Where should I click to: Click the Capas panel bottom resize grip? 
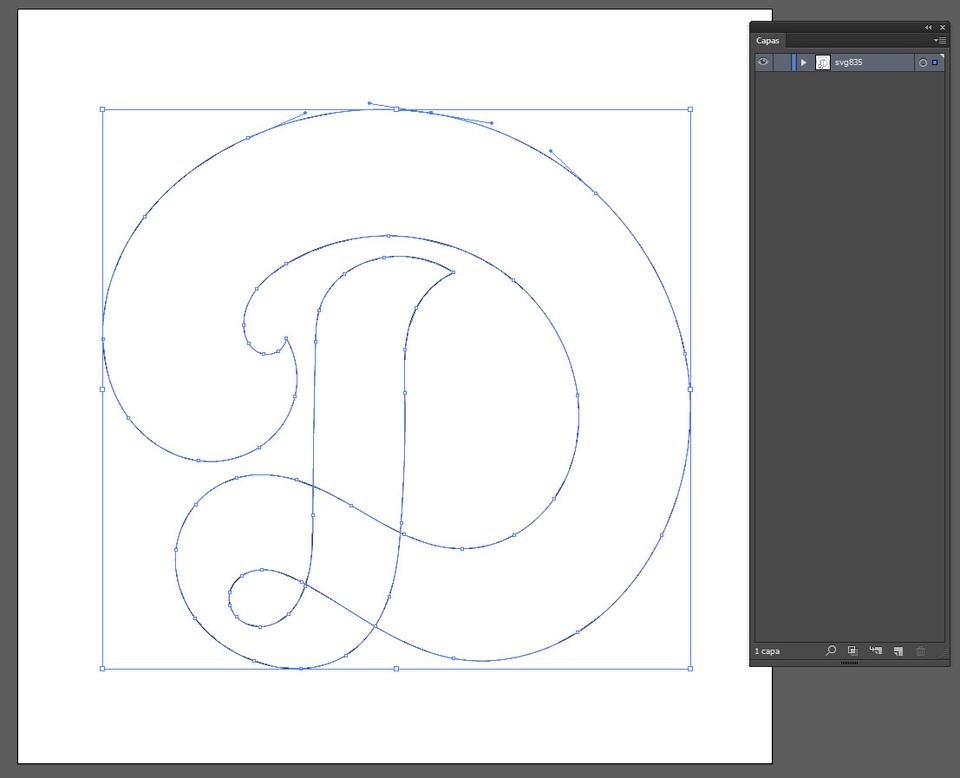[849, 663]
